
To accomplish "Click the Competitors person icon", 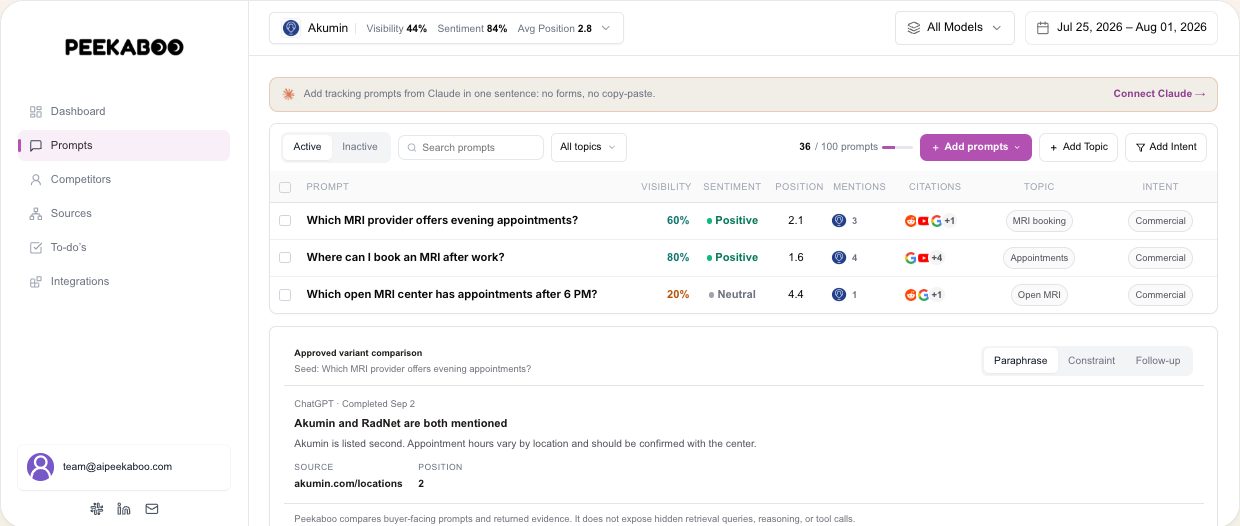I will coord(36,179).
